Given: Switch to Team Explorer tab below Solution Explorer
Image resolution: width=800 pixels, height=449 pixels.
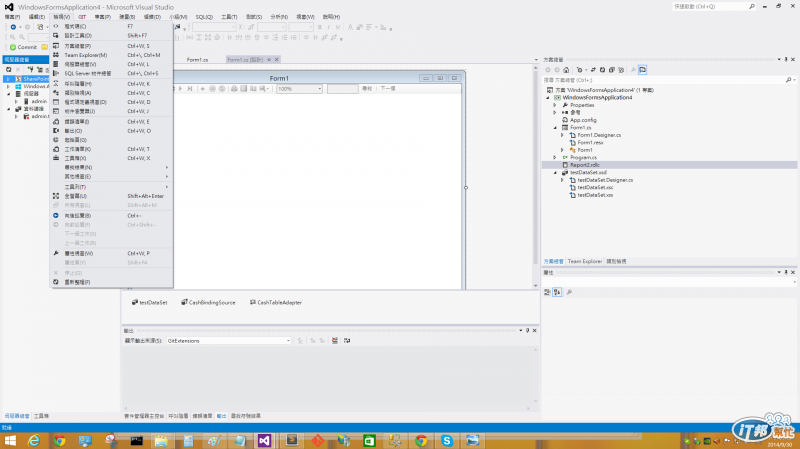Looking at the screenshot, I should (585, 261).
